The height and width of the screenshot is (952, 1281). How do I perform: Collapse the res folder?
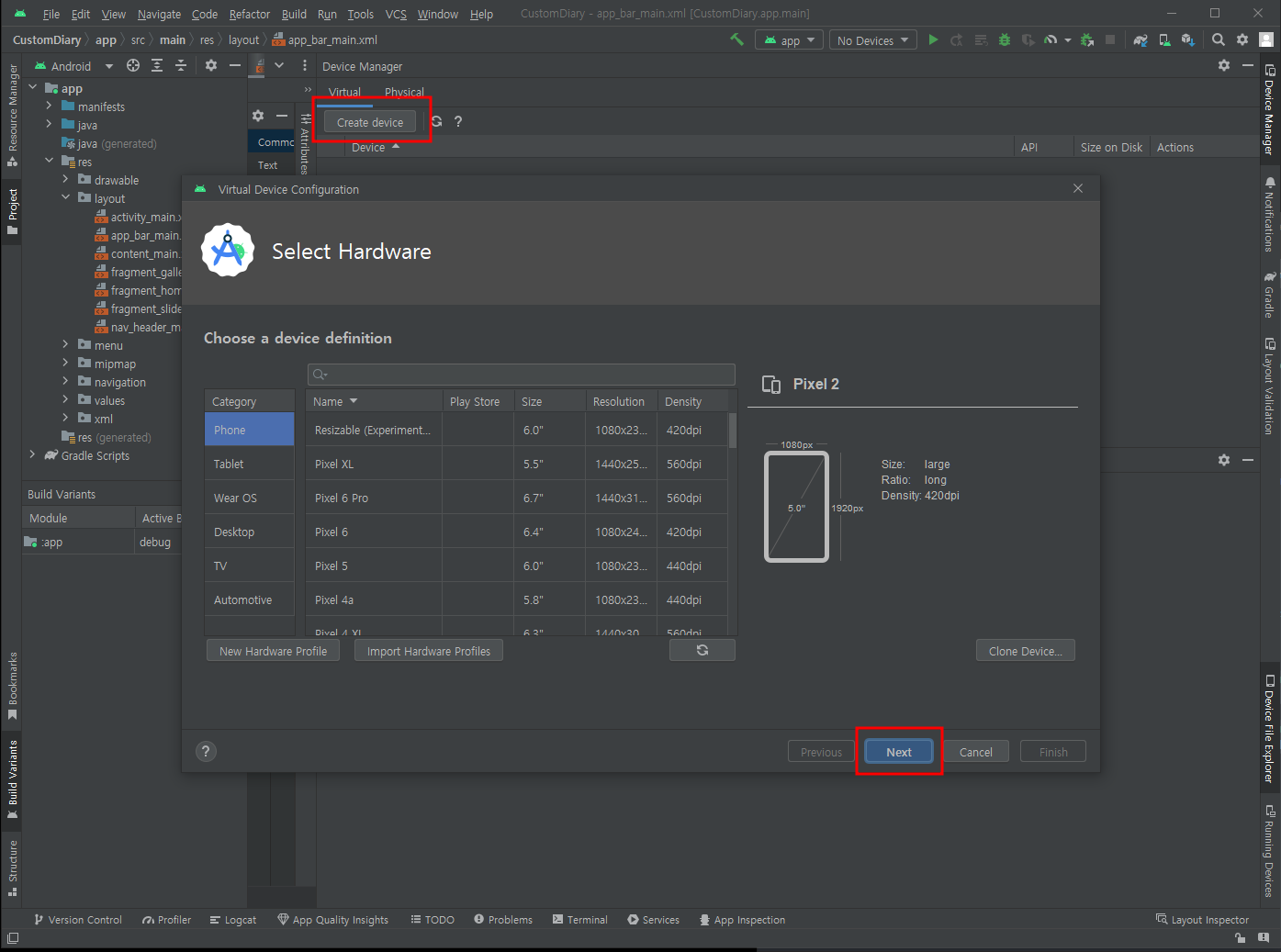tap(49, 162)
